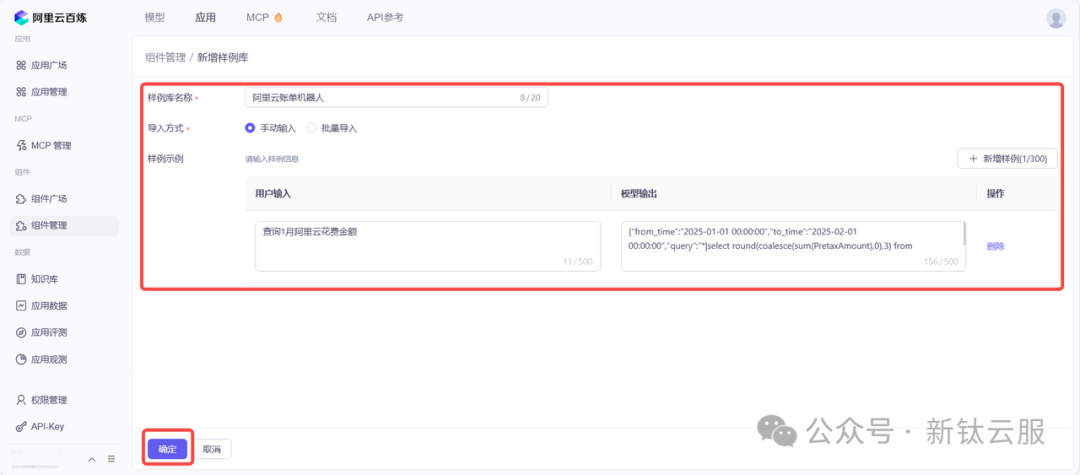Image resolution: width=1080 pixels, height=475 pixels.
Task: Open the 应用管理 sidebar icon
Action: point(21,92)
